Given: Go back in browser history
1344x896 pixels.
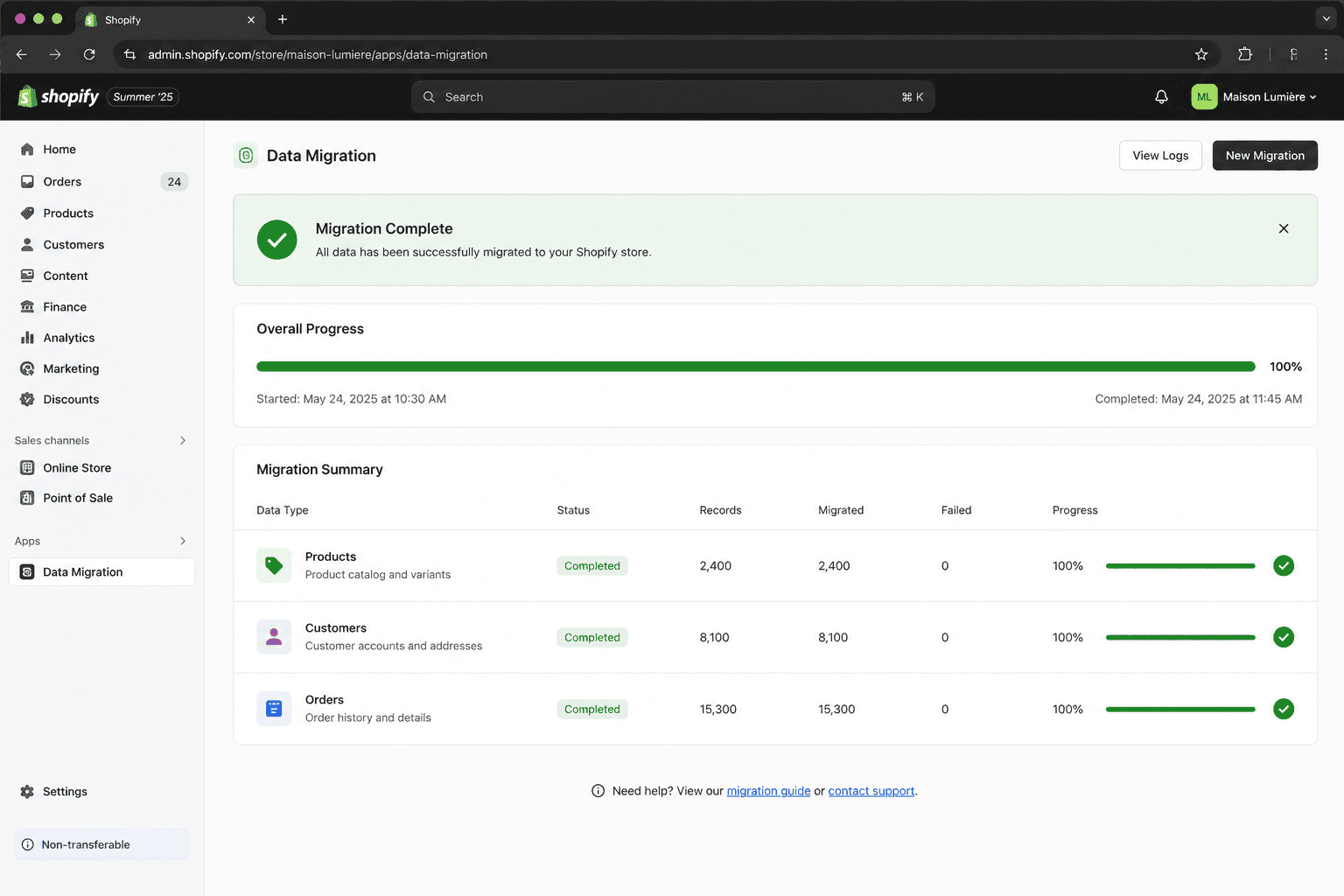Looking at the screenshot, I should click(x=22, y=54).
